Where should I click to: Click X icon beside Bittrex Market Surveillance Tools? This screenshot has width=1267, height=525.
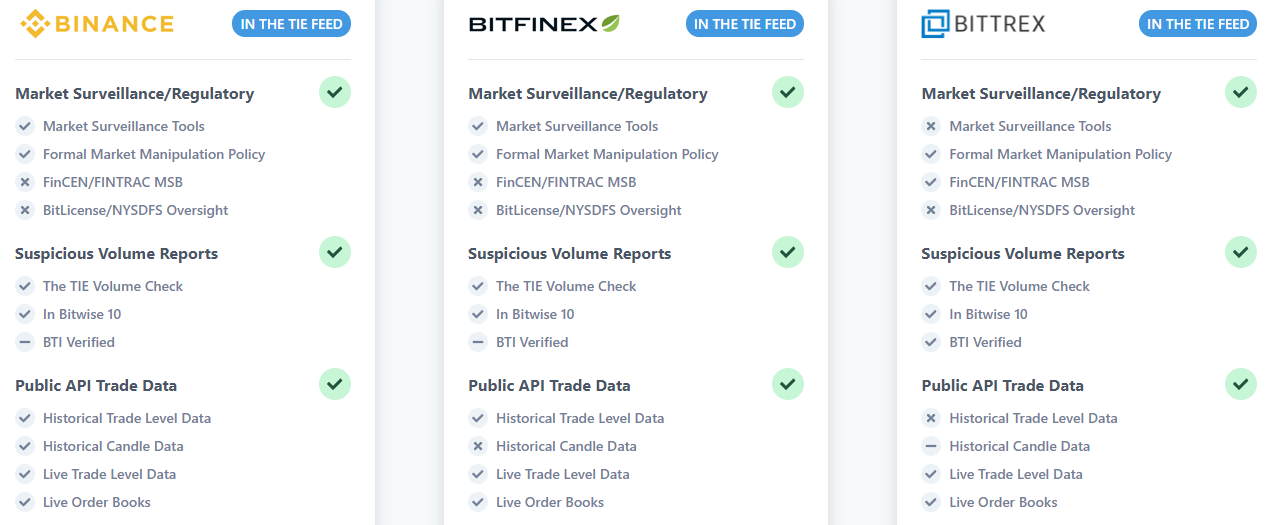[x=931, y=126]
